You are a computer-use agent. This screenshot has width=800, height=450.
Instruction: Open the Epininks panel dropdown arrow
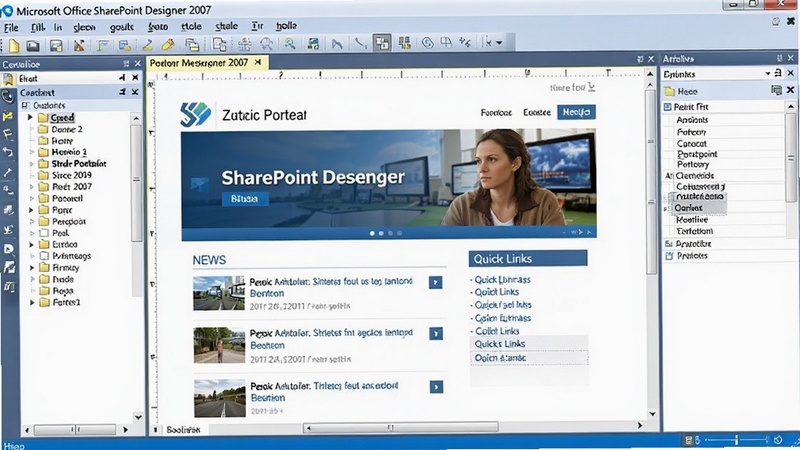pyautogui.click(x=767, y=73)
